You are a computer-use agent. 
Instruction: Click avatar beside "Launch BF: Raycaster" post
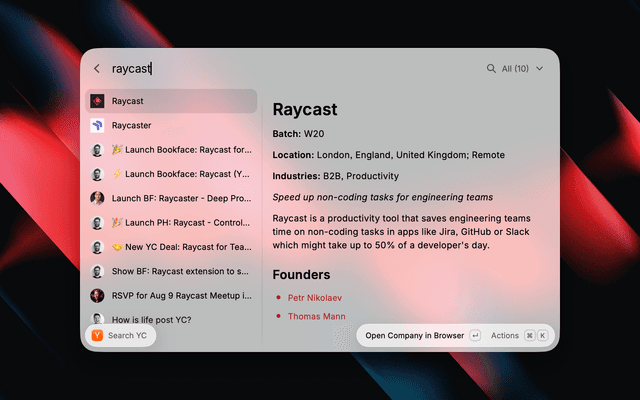coord(97,198)
